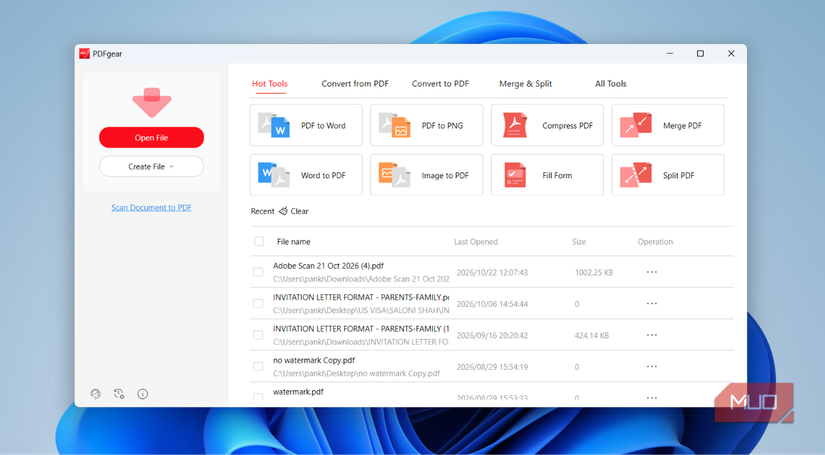
Task: Click the update settings icon in sidebar
Action: (x=119, y=393)
